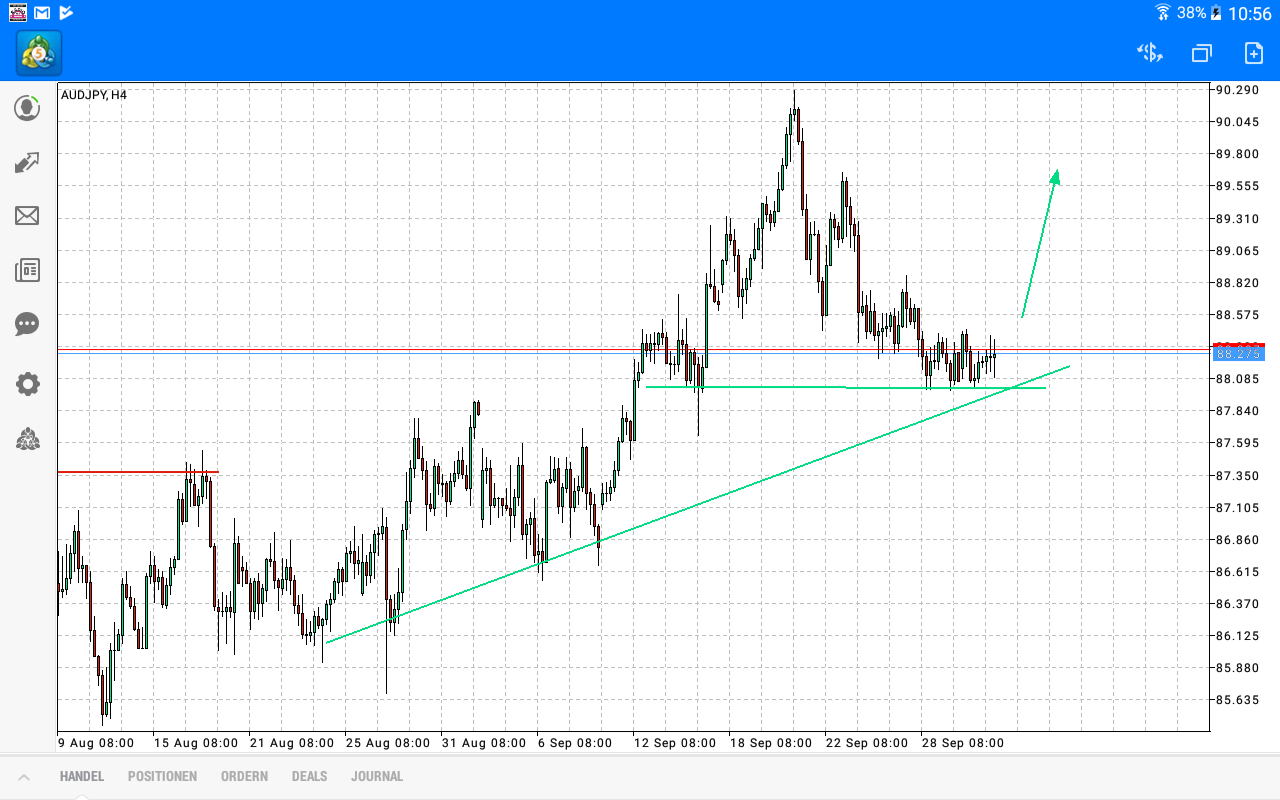1280x800 pixels.
Task: Open the new order screen via dollar icon
Action: 1148,52
